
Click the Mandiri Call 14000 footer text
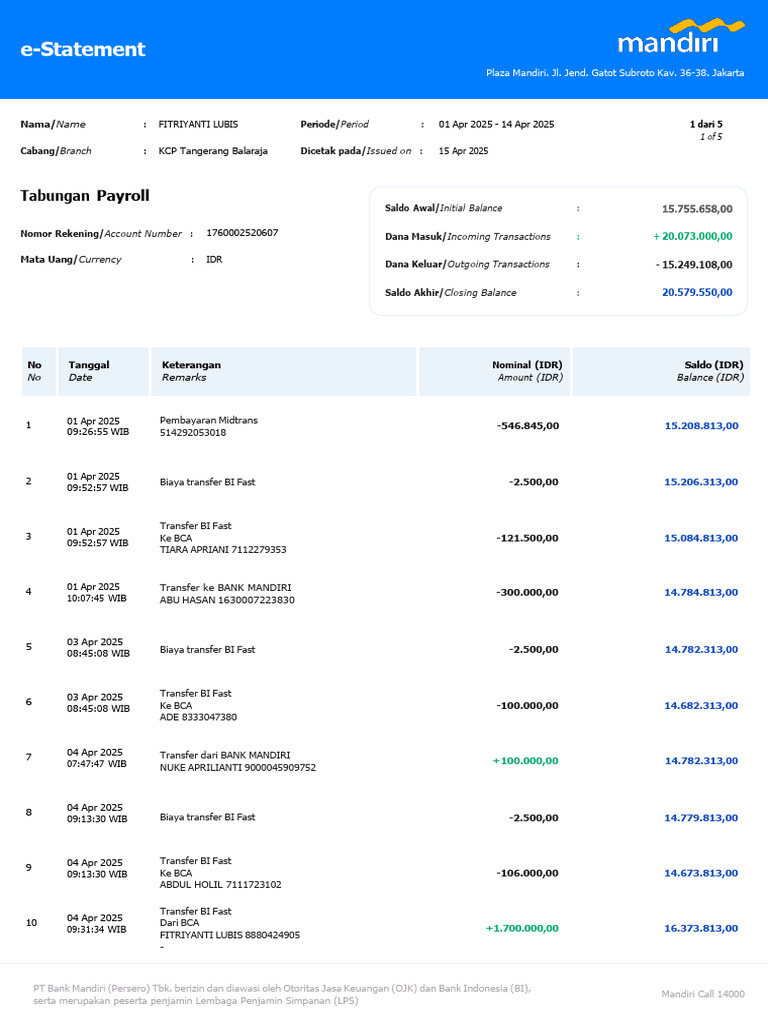coord(703,994)
